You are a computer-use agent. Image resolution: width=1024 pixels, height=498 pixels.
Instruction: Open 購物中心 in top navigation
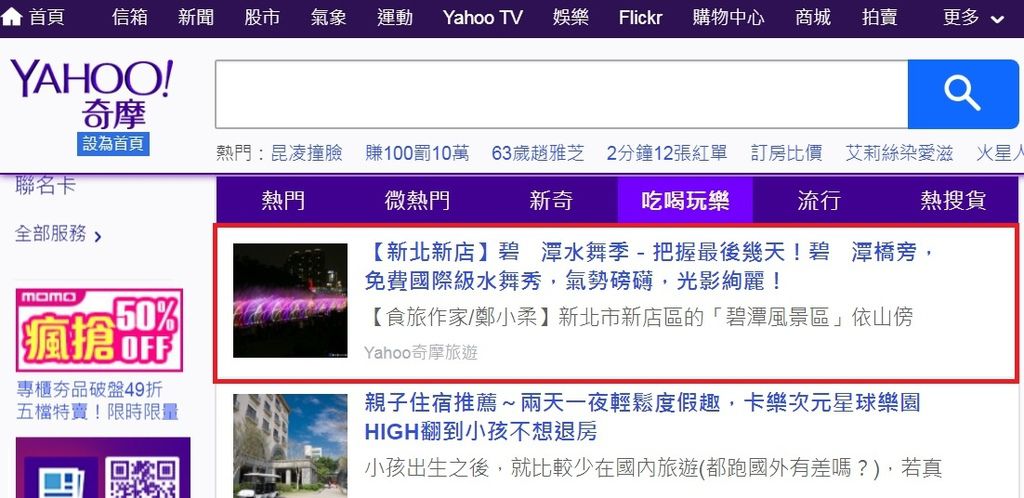[x=729, y=18]
